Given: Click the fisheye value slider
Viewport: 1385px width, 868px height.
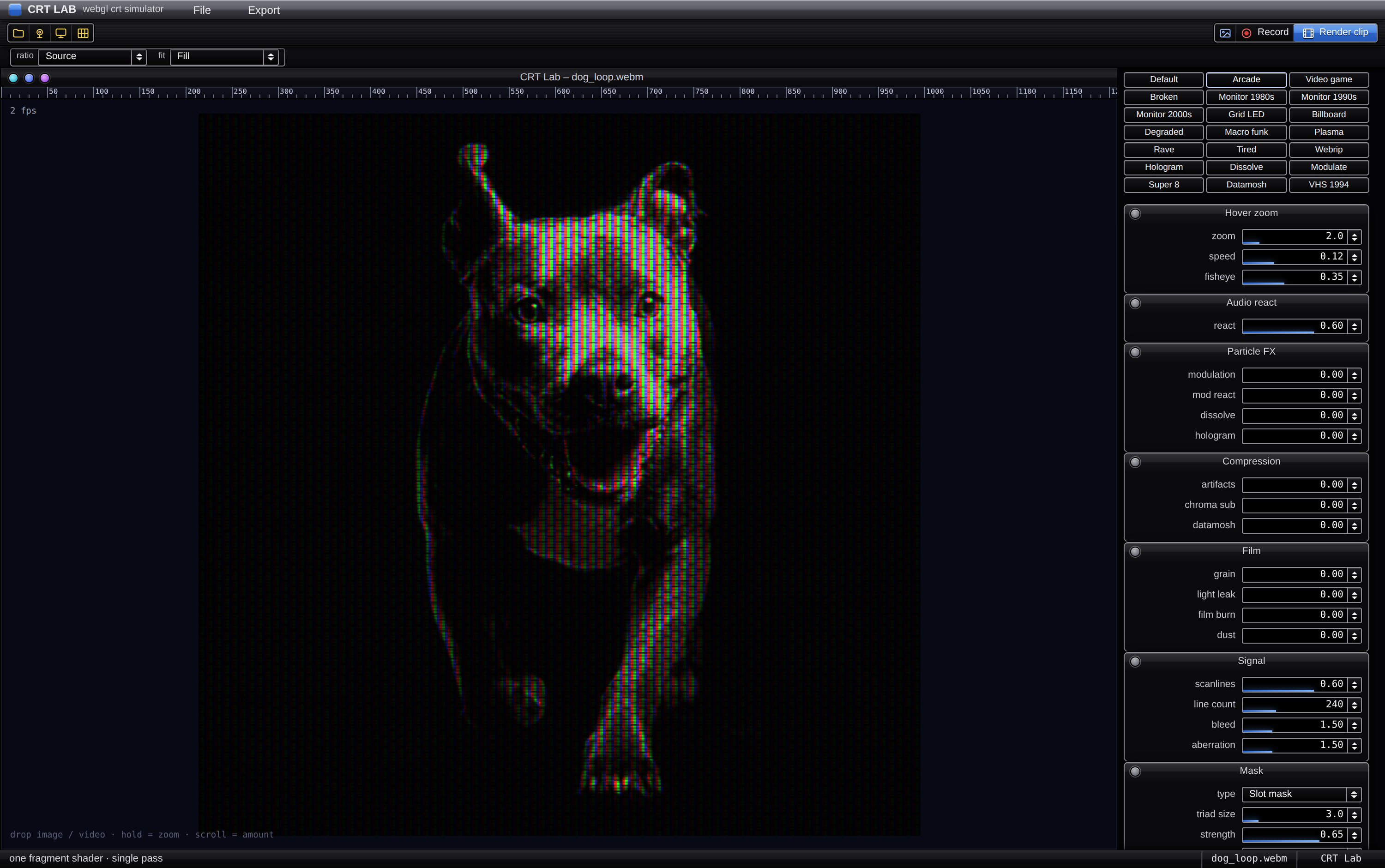Looking at the screenshot, I should point(1295,277).
